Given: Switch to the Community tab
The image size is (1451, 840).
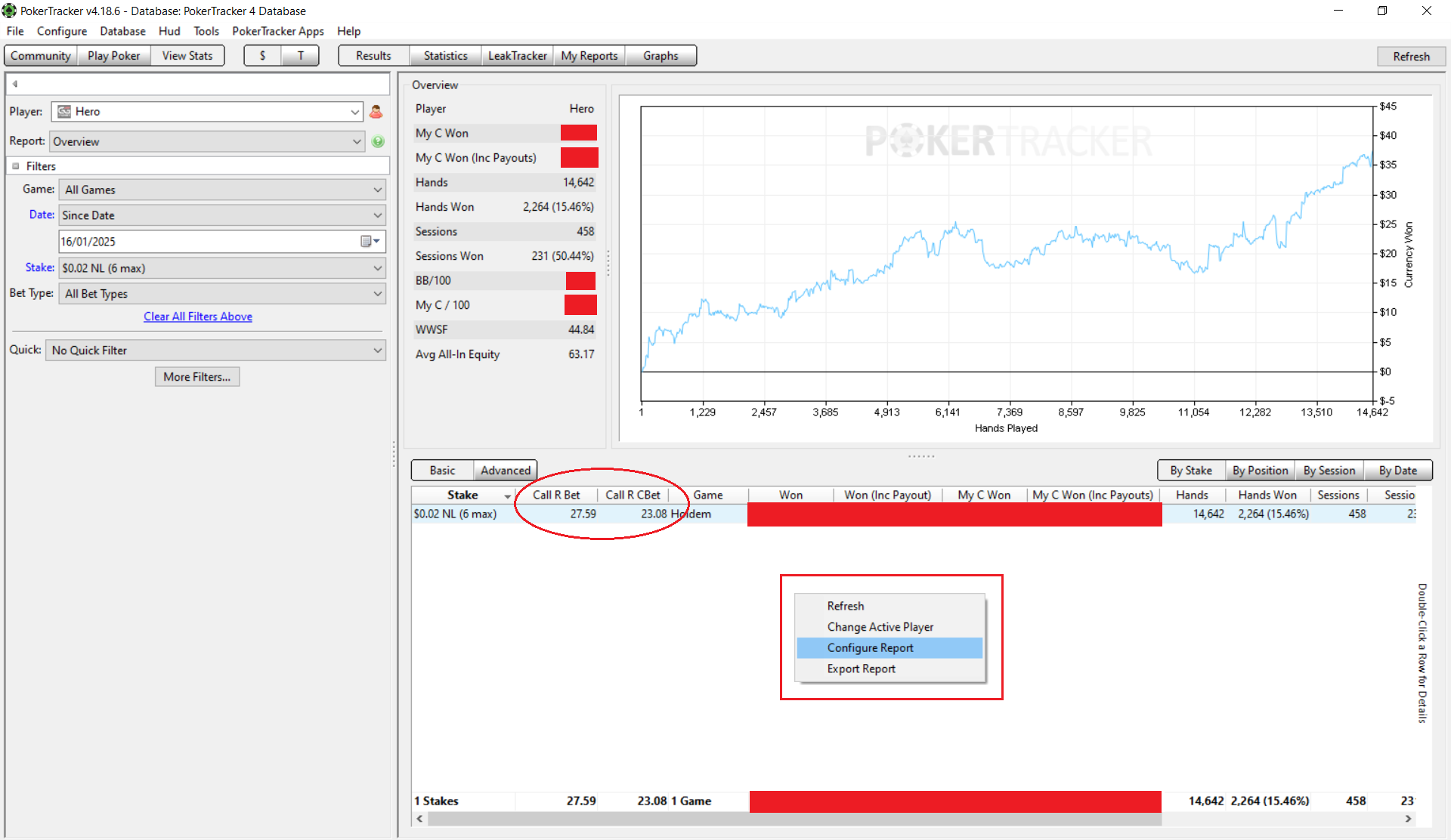Looking at the screenshot, I should click(41, 56).
